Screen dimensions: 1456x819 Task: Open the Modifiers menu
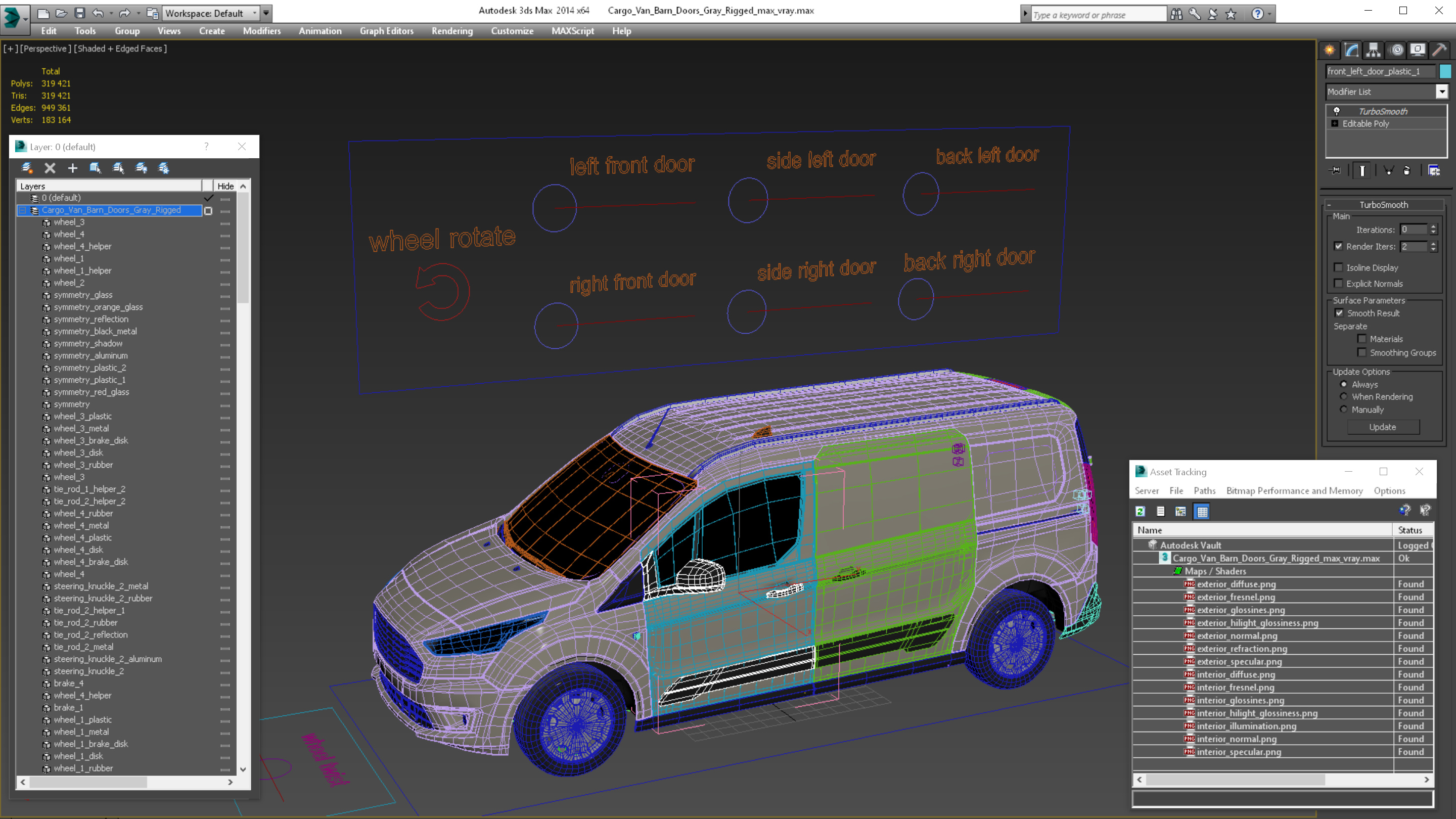pos(262,31)
